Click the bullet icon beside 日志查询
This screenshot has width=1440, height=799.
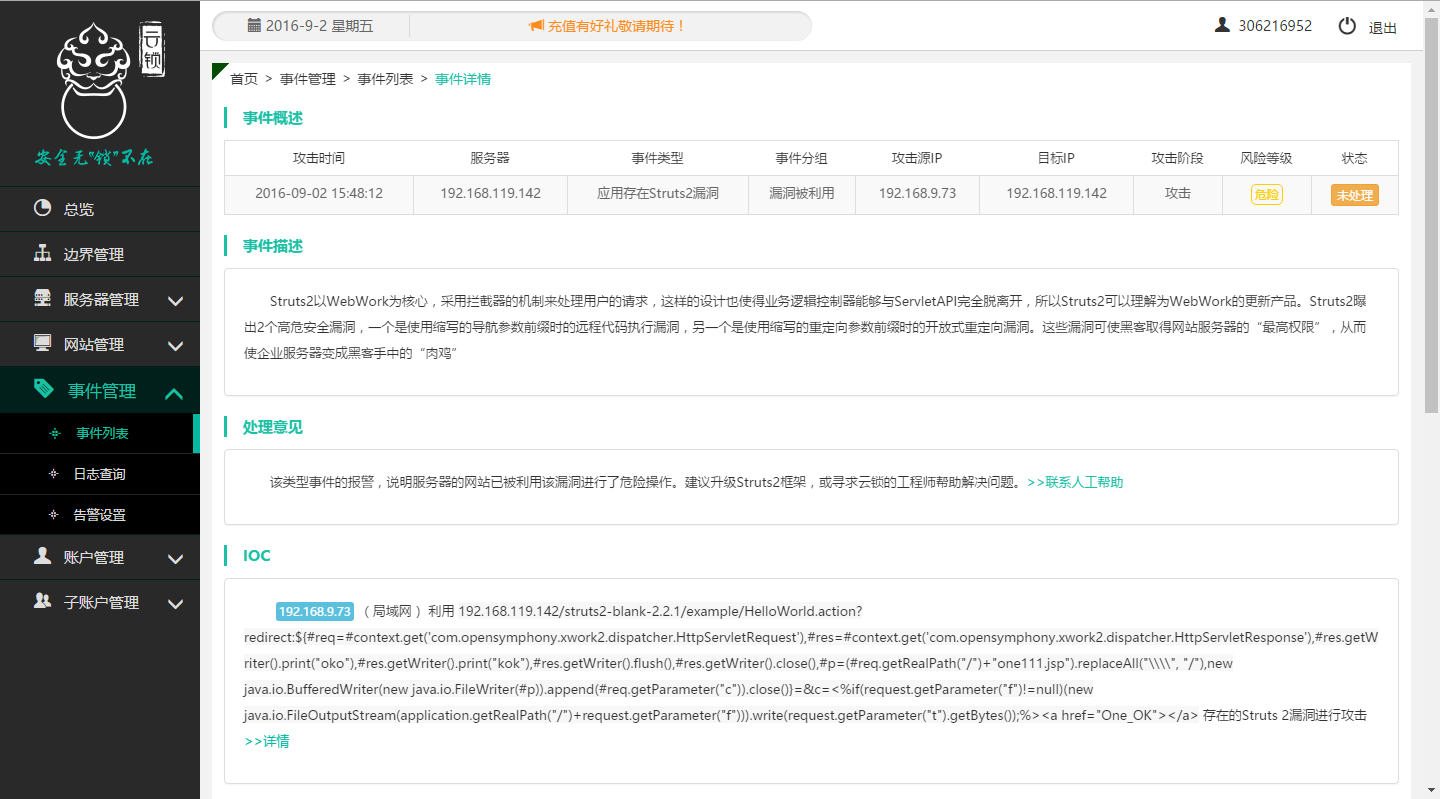pos(53,474)
